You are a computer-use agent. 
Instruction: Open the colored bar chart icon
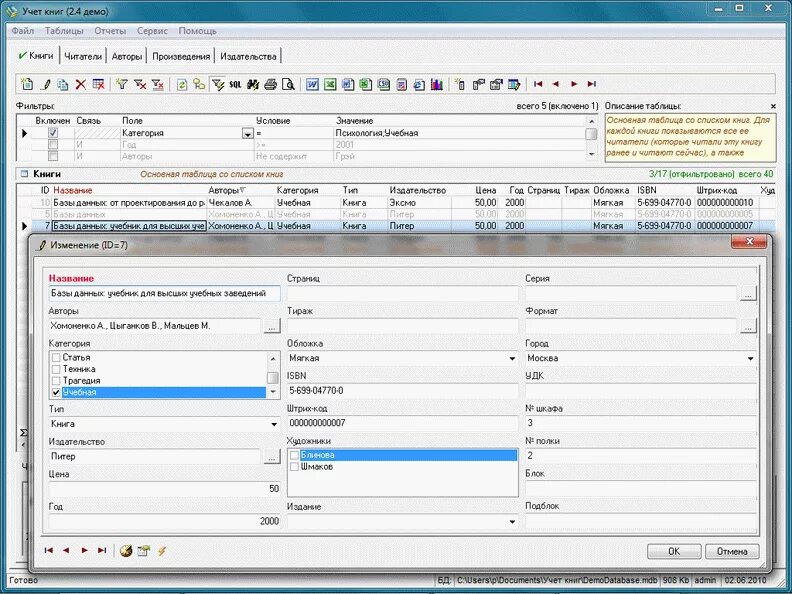[x=436, y=84]
